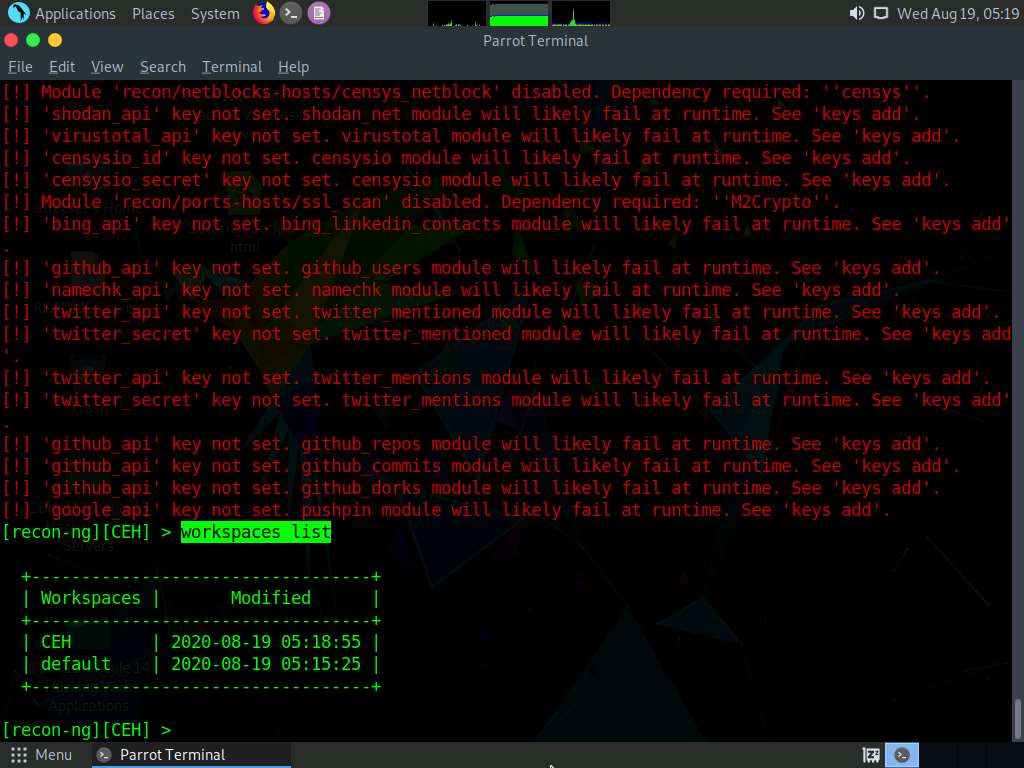Launch Firefox from the top panel
This screenshot has height=768, width=1024.
click(x=264, y=12)
